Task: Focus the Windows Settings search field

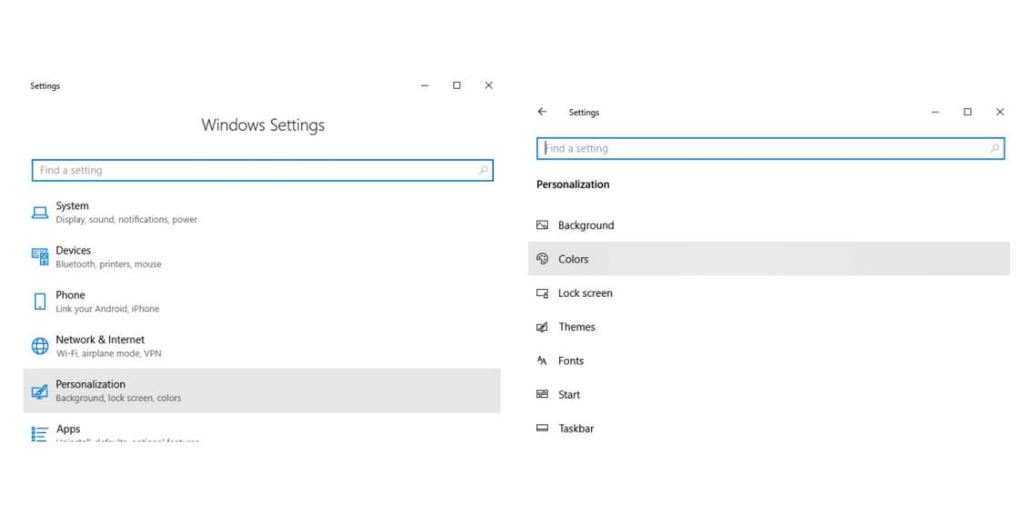Action: [x=250, y=171]
